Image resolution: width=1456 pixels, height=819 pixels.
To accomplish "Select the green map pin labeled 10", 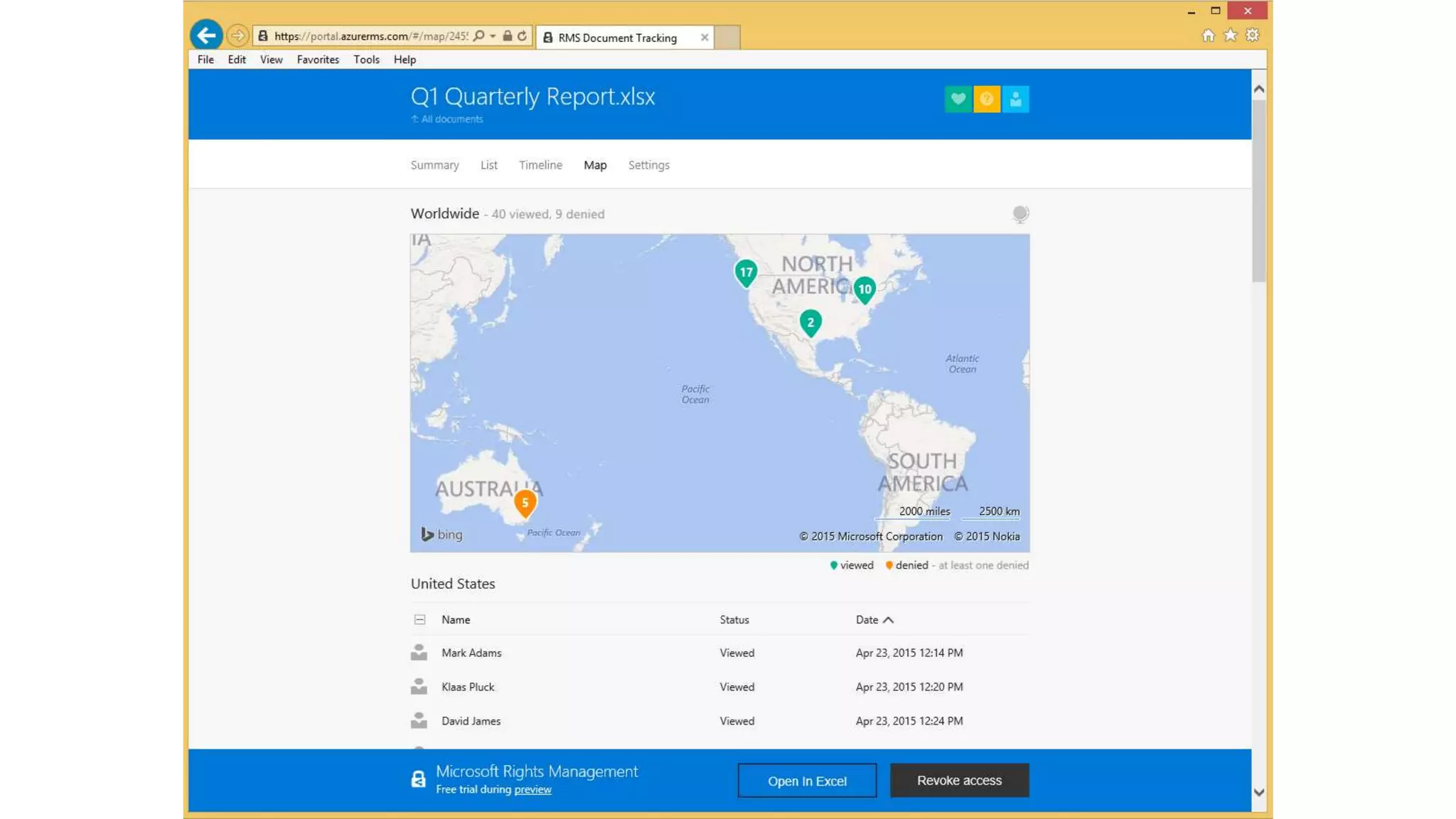I will [x=864, y=289].
